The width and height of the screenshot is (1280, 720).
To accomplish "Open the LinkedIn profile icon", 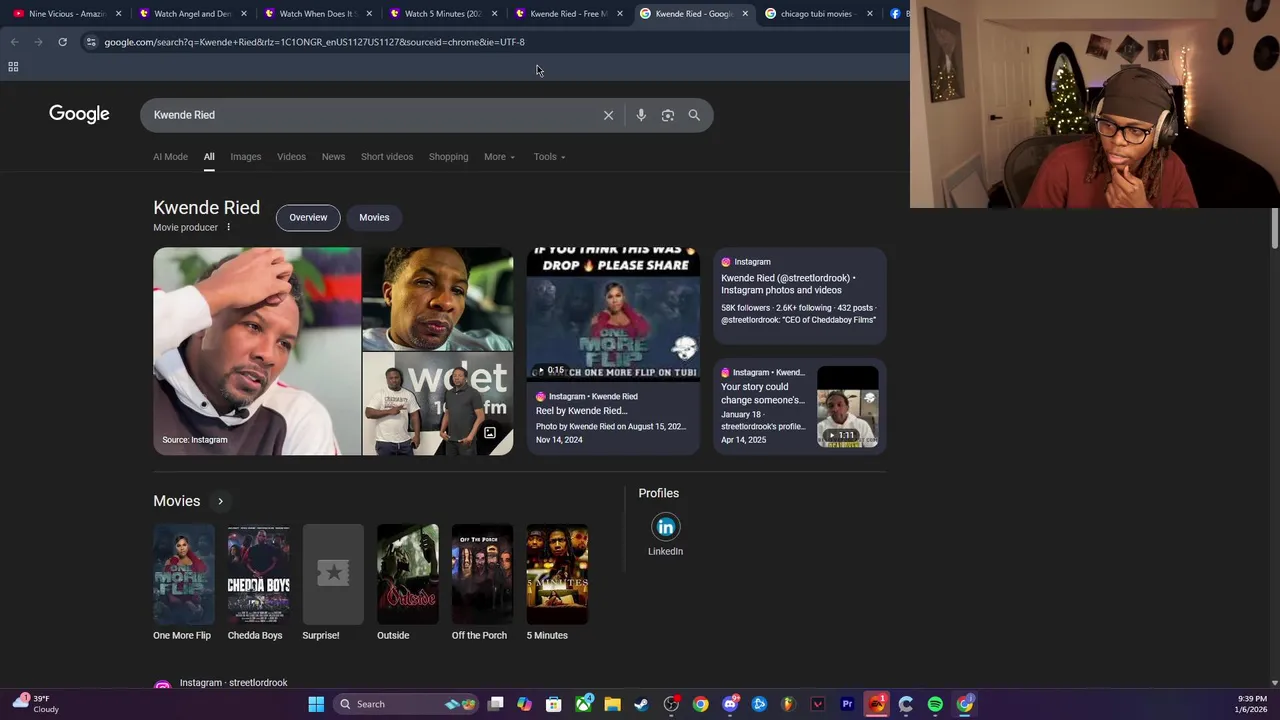I will coord(665,527).
